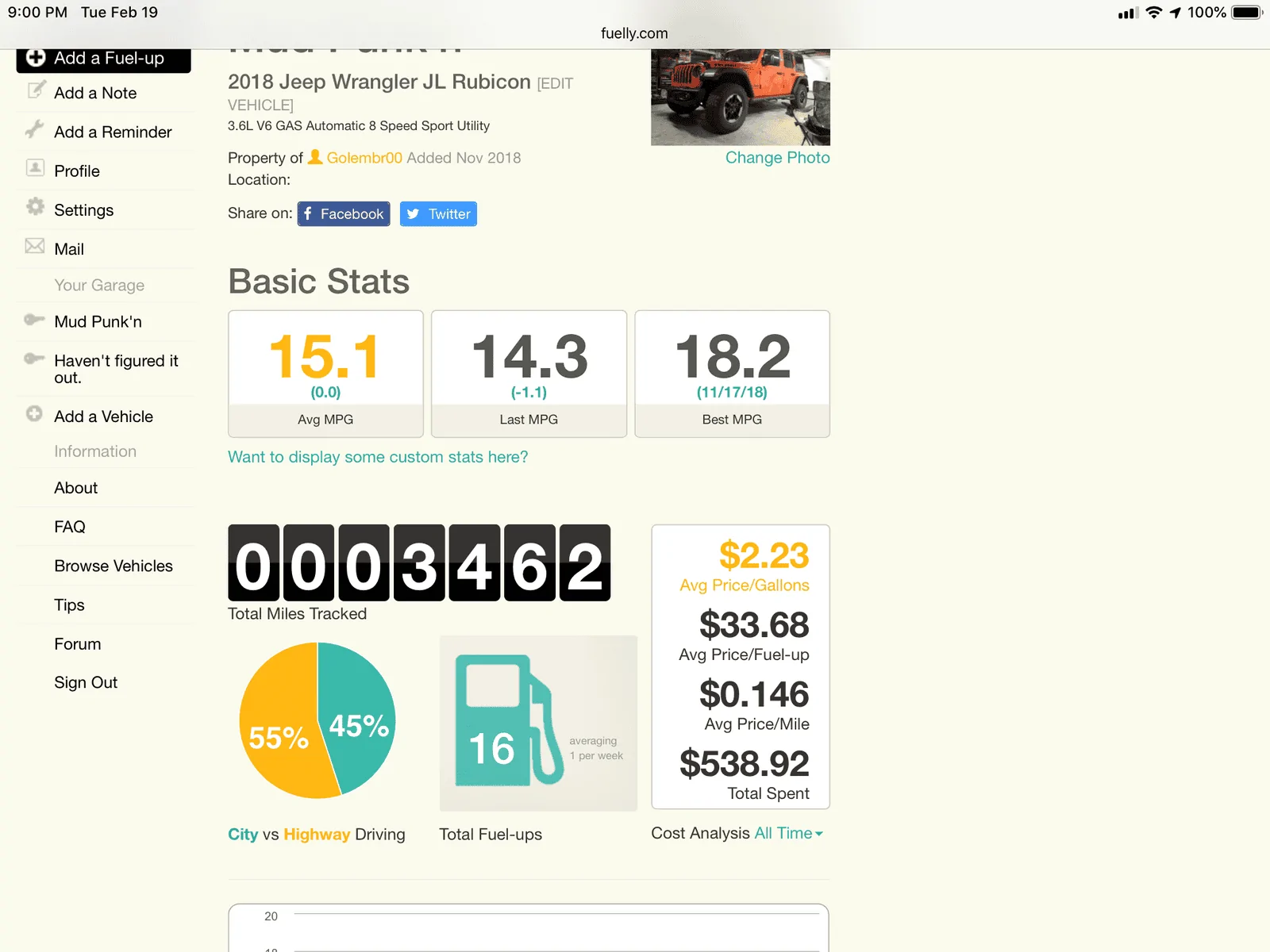
Task: Expand the All Time cost analysis dropdown
Action: 788,833
